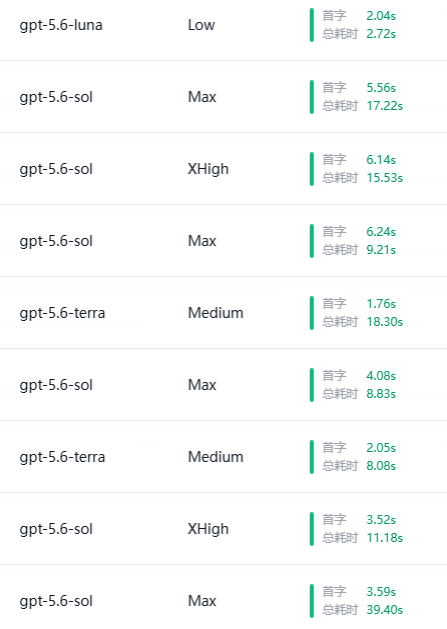
Task: Click Medium in the 8.08s row
Action: point(216,457)
